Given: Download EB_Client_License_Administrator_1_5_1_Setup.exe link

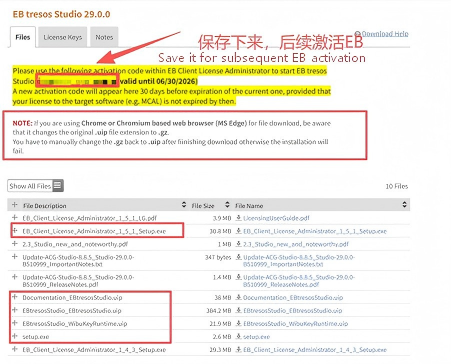Looking at the screenshot, I should pyautogui.click(x=315, y=231).
